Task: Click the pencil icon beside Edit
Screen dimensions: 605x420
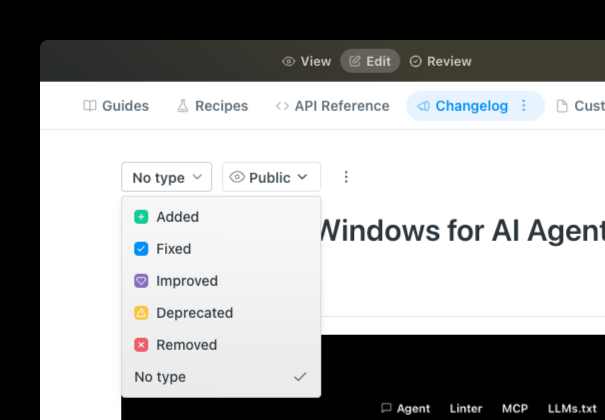Action: [355, 61]
